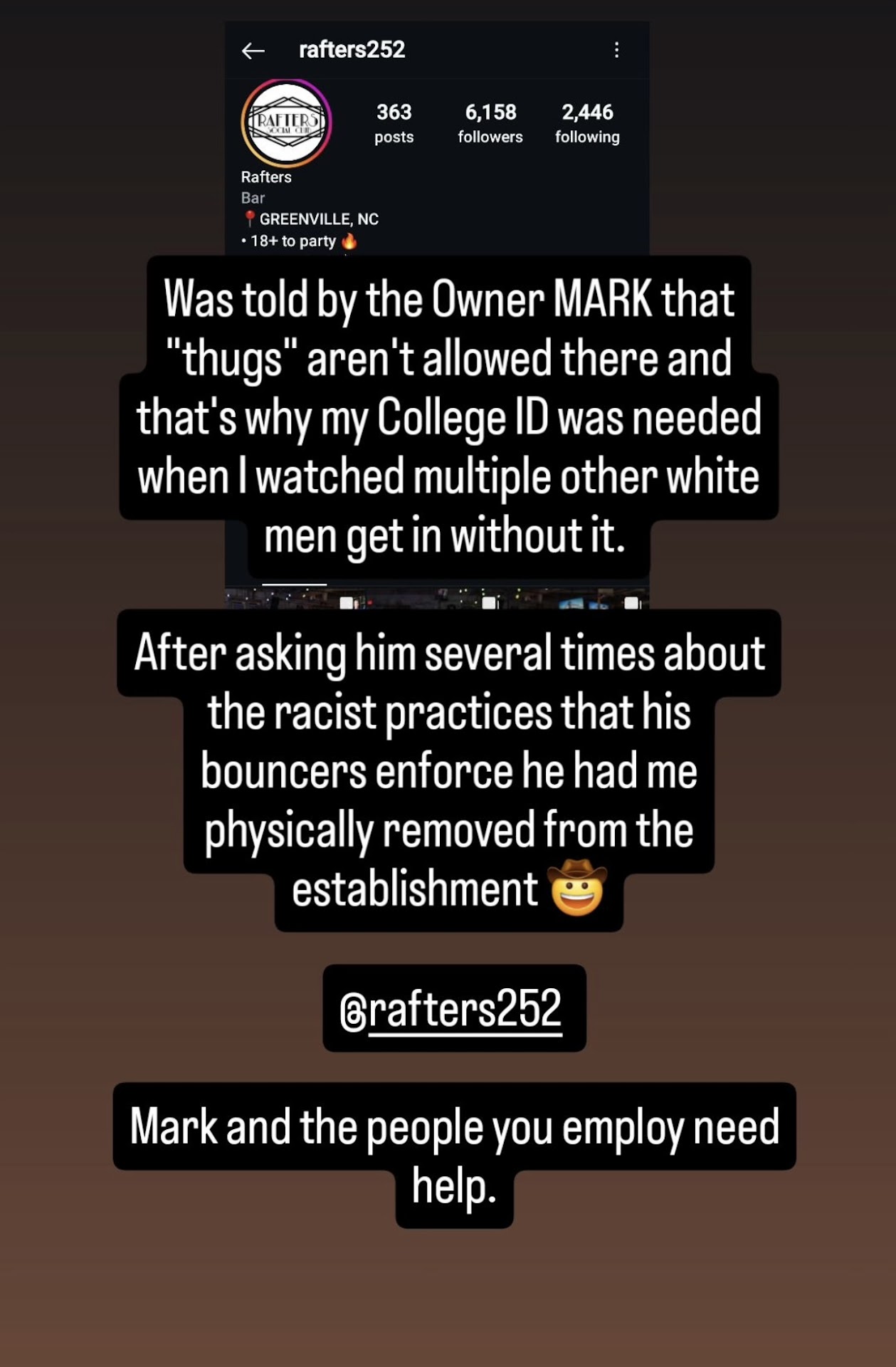Open the 2,446 following list

click(x=587, y=122)
